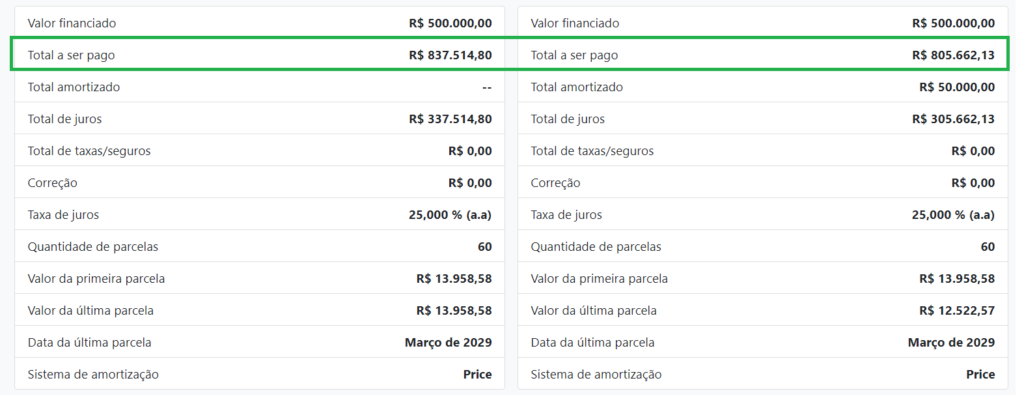1024x402 pixels.
Task: Click the left Total a ser pago R$ 837.514,80
Action: coord(451,55)
